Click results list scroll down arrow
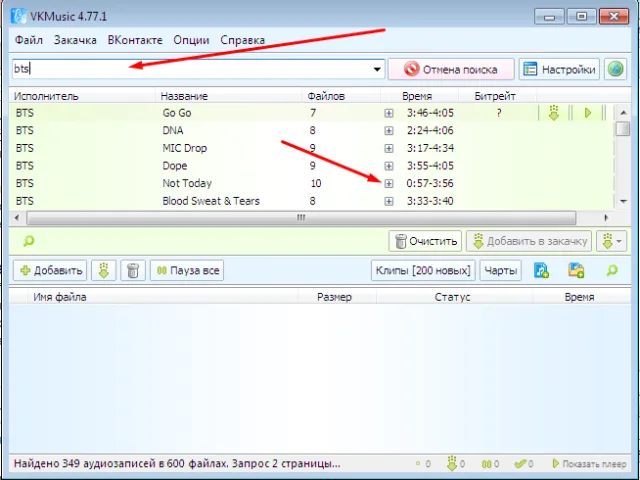 (623, 201)
